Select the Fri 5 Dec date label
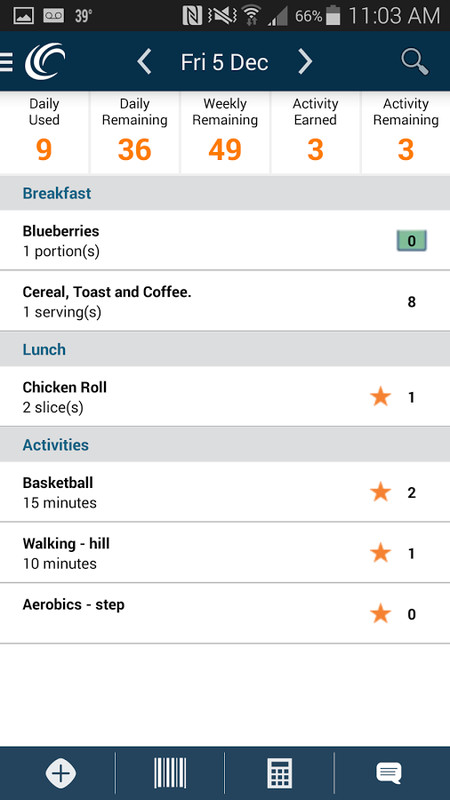Screen dimensions: 450x800 pyautogui.click(x=224, y=62)
